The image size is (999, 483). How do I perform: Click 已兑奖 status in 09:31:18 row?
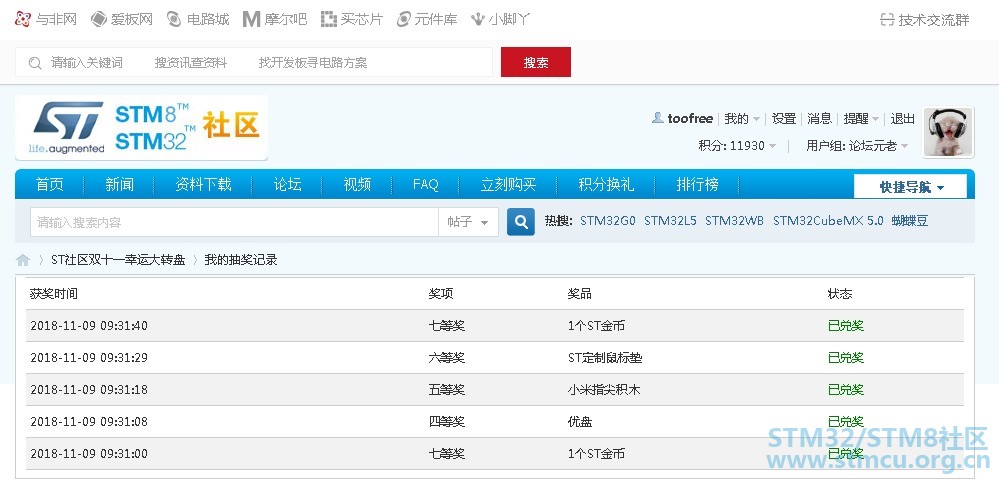[845, 390]
